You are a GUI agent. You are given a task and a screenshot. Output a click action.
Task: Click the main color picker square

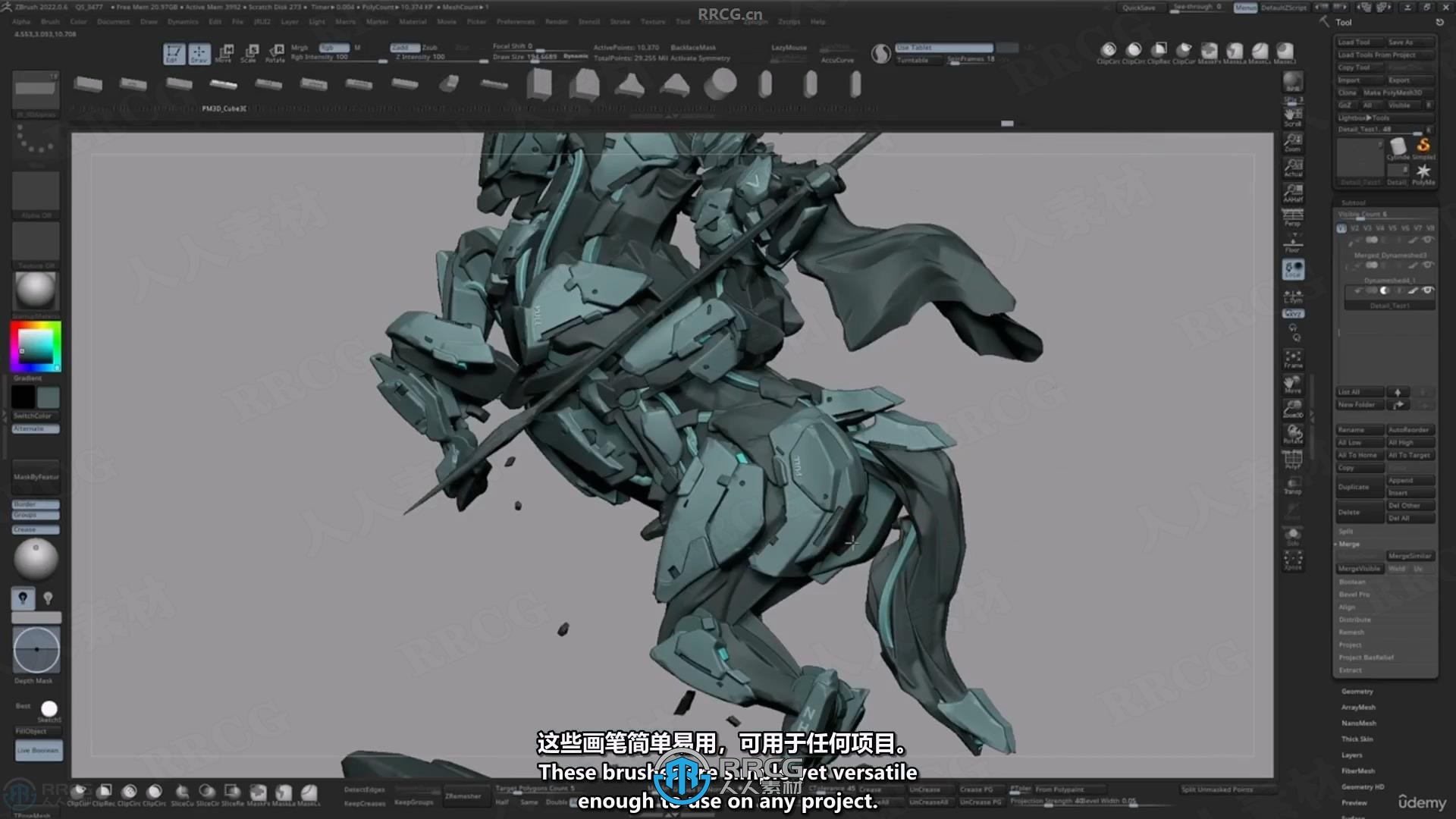(36, 347)
